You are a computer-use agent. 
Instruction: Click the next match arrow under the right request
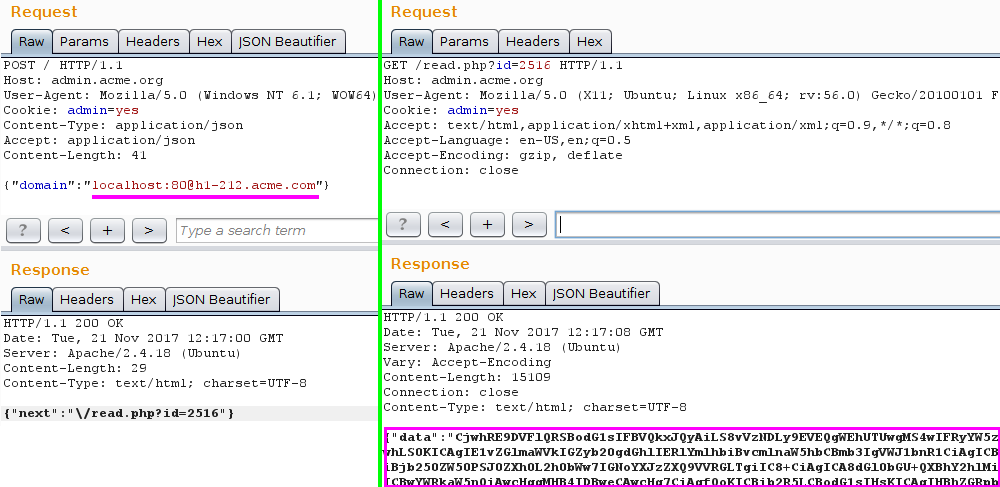click(x=529, y=224)
